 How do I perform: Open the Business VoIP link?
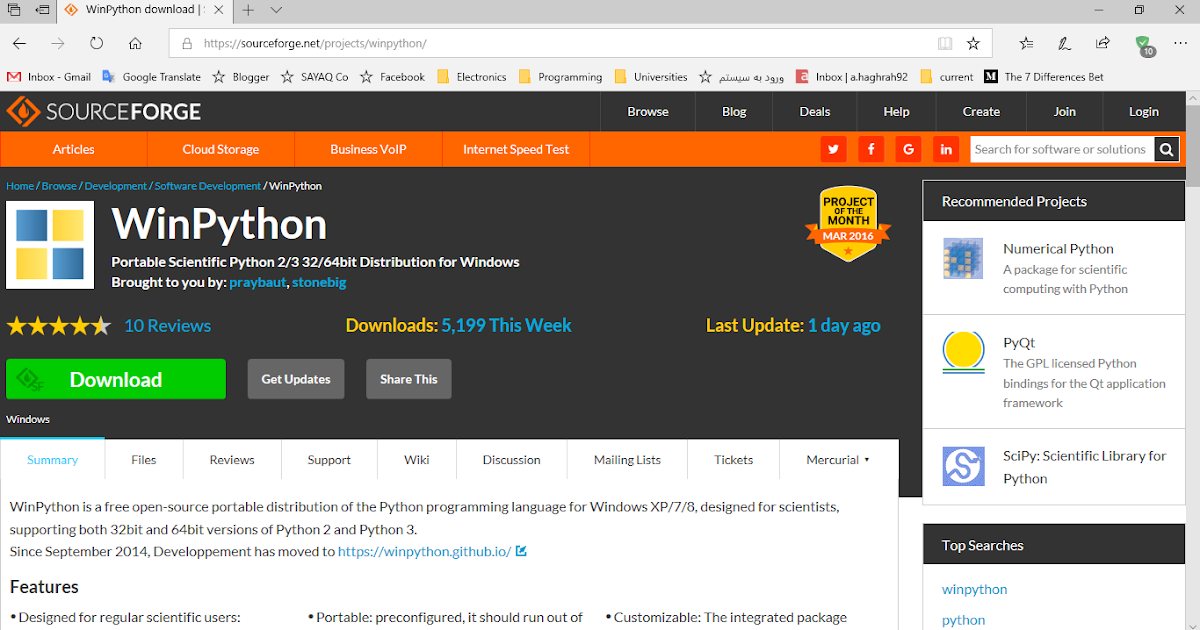pyautogui.click(x=368, y=149)
